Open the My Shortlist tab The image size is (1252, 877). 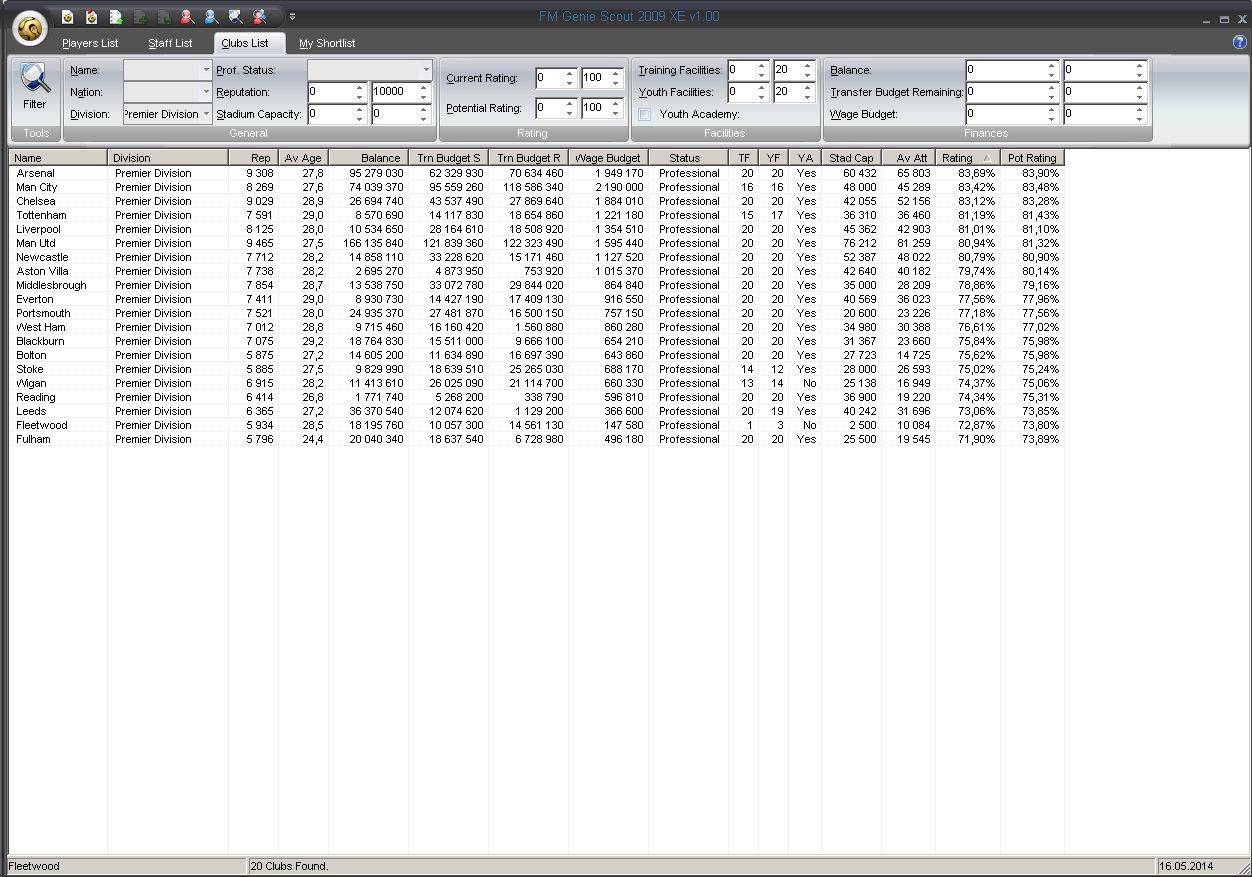pos(327,43)
